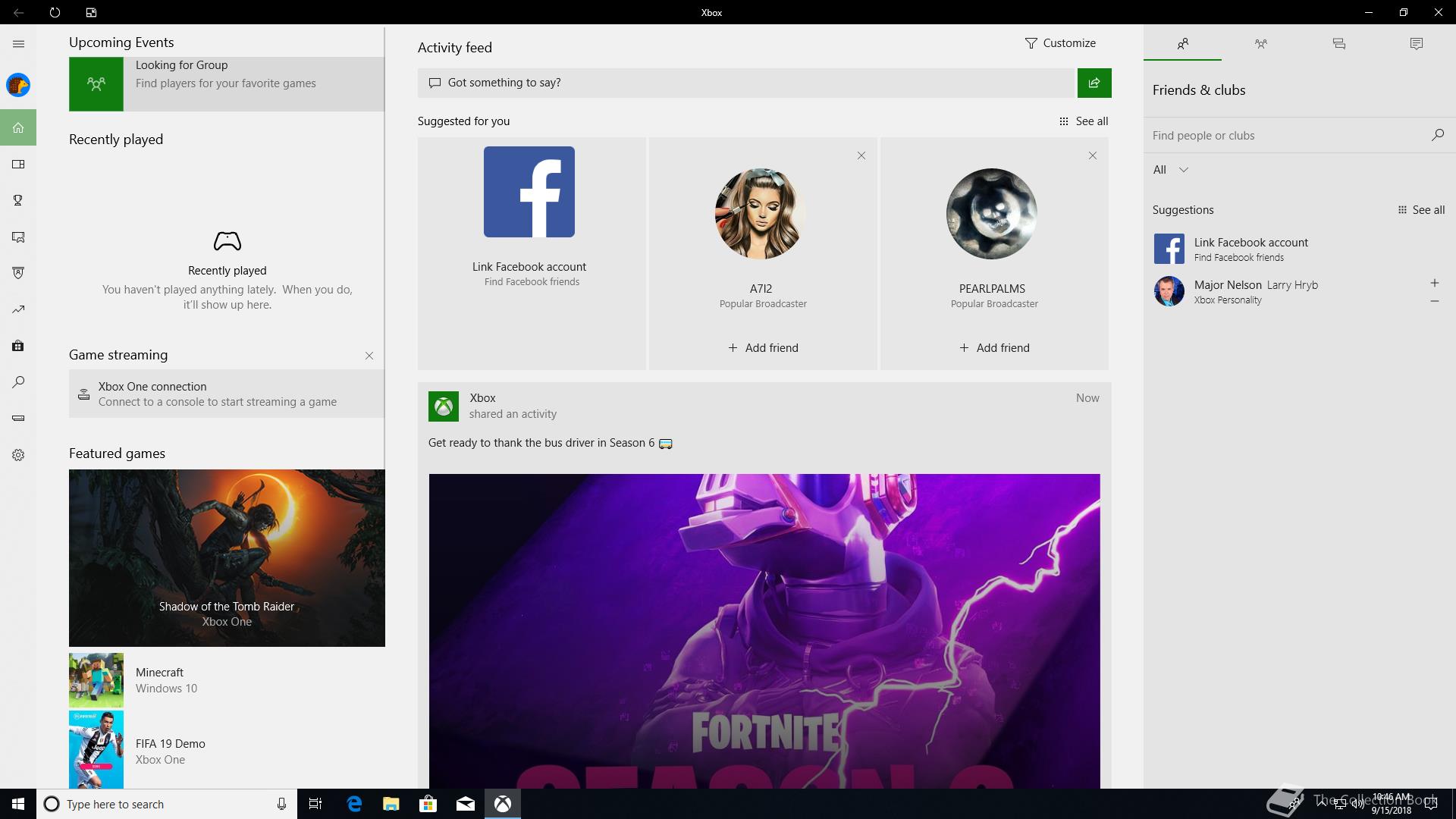Click the Find people or clubs field
Screen dimensions: 1456x819
tap(1285, 136)
